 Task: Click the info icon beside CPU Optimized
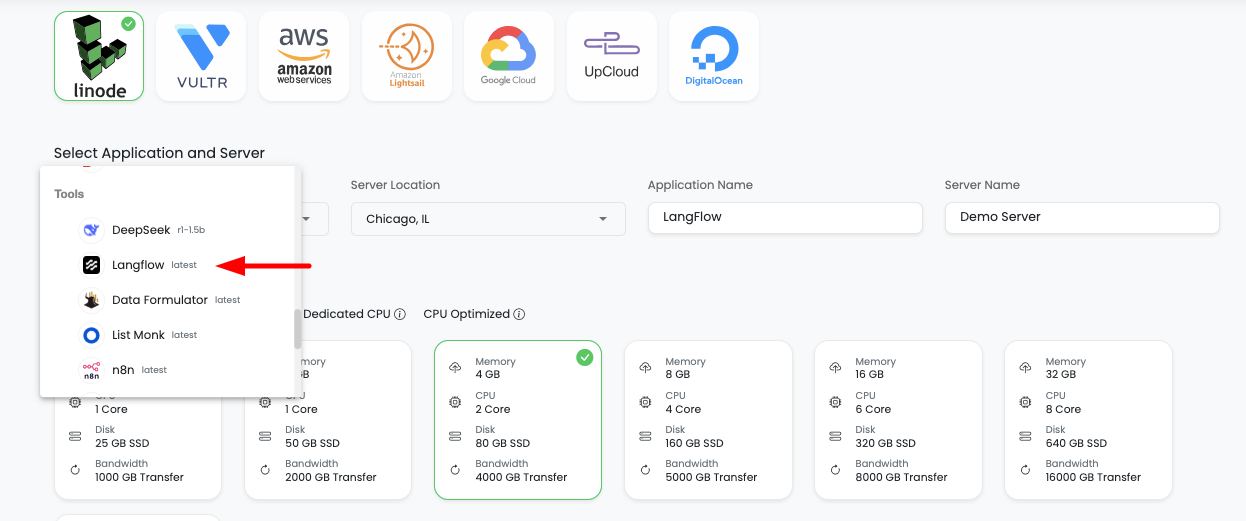tap(519, 314)
